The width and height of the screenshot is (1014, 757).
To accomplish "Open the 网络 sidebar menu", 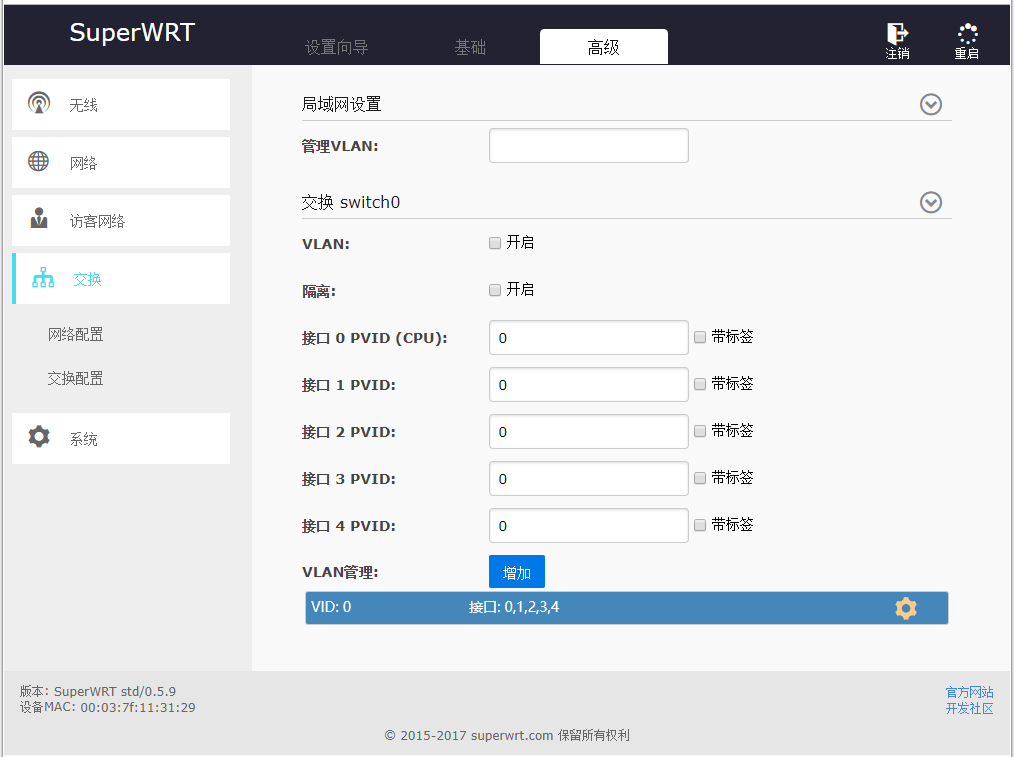I will coord(121,162).
